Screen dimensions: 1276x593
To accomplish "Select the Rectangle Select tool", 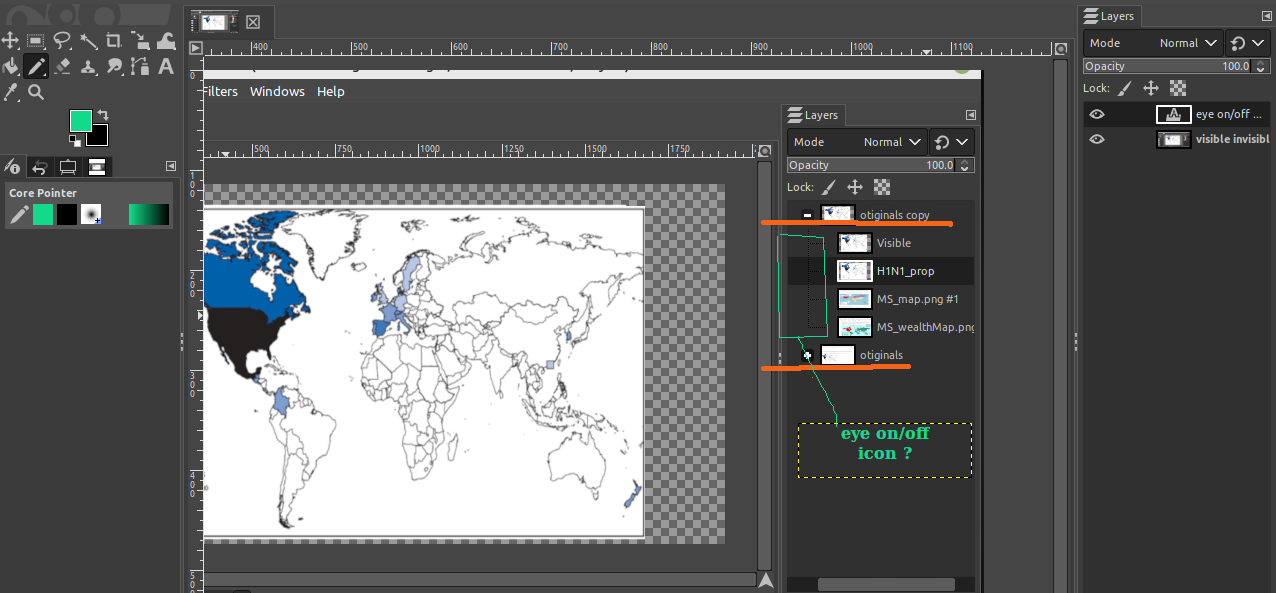I will (36, 41).
